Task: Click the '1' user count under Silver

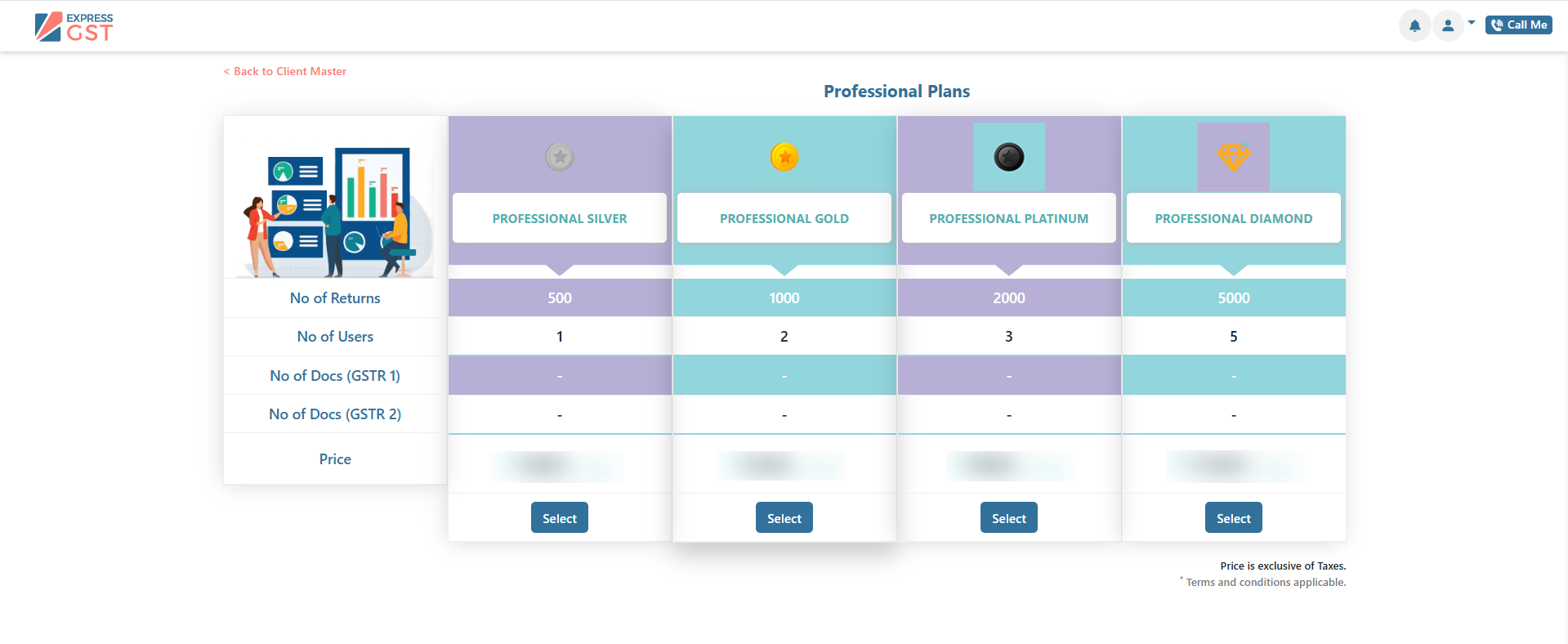Action: (560, 337)
